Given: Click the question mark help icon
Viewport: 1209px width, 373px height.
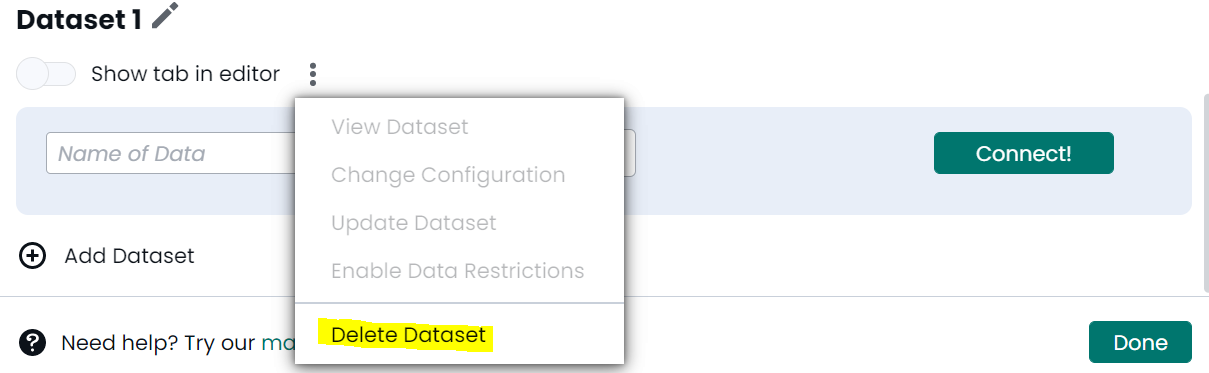Looking at the screenshot, I should coord(33,343).
